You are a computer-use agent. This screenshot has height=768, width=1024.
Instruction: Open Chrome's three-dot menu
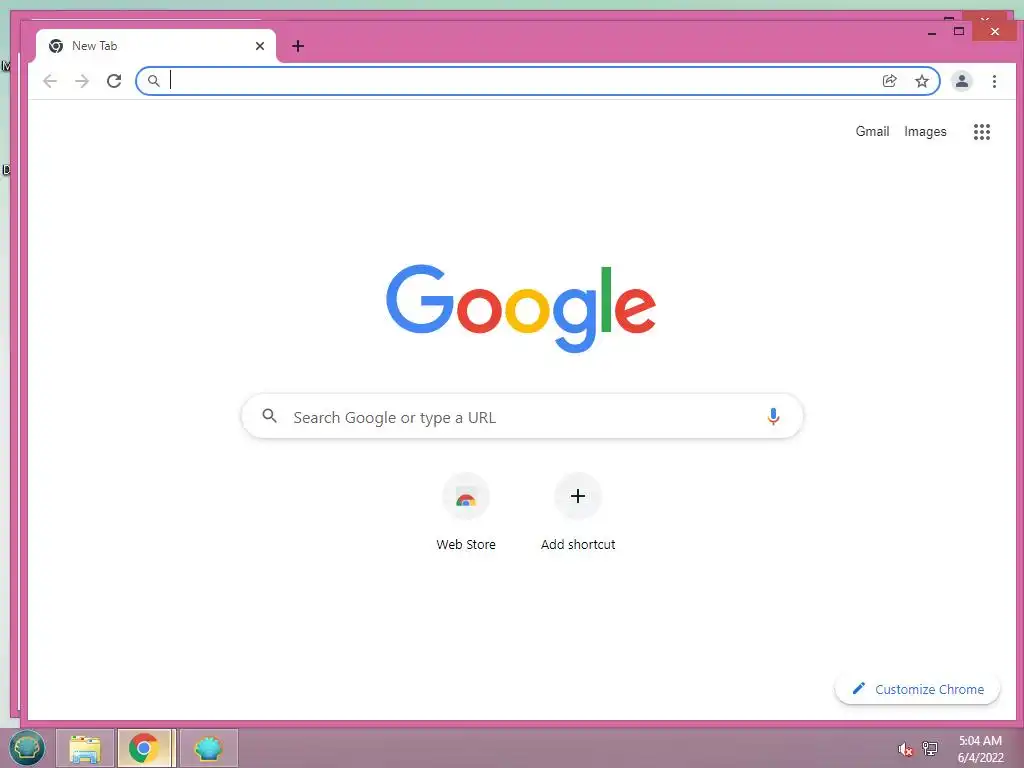click(x=994, y=81)
